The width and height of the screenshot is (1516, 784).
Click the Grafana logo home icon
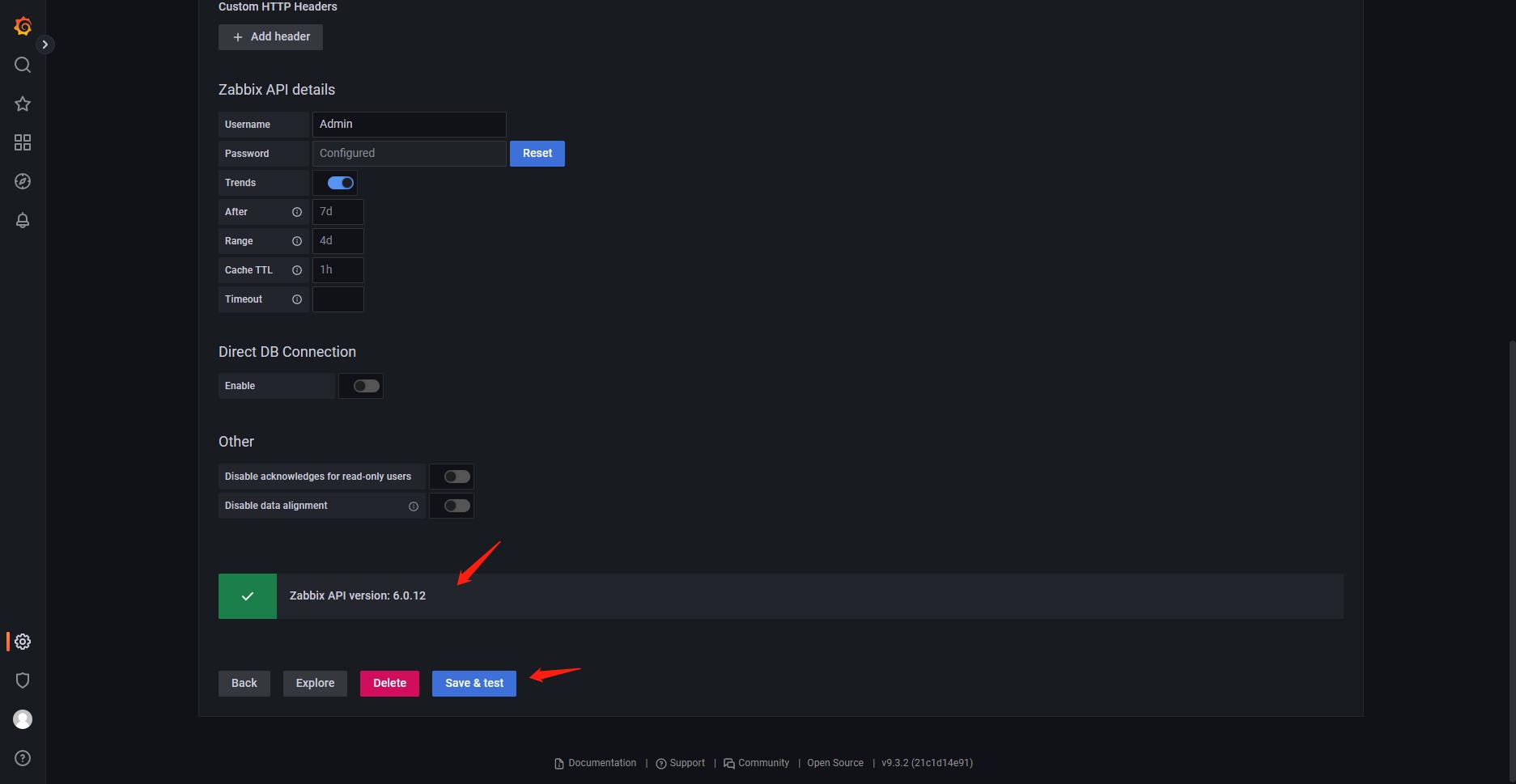coord(23,26)
